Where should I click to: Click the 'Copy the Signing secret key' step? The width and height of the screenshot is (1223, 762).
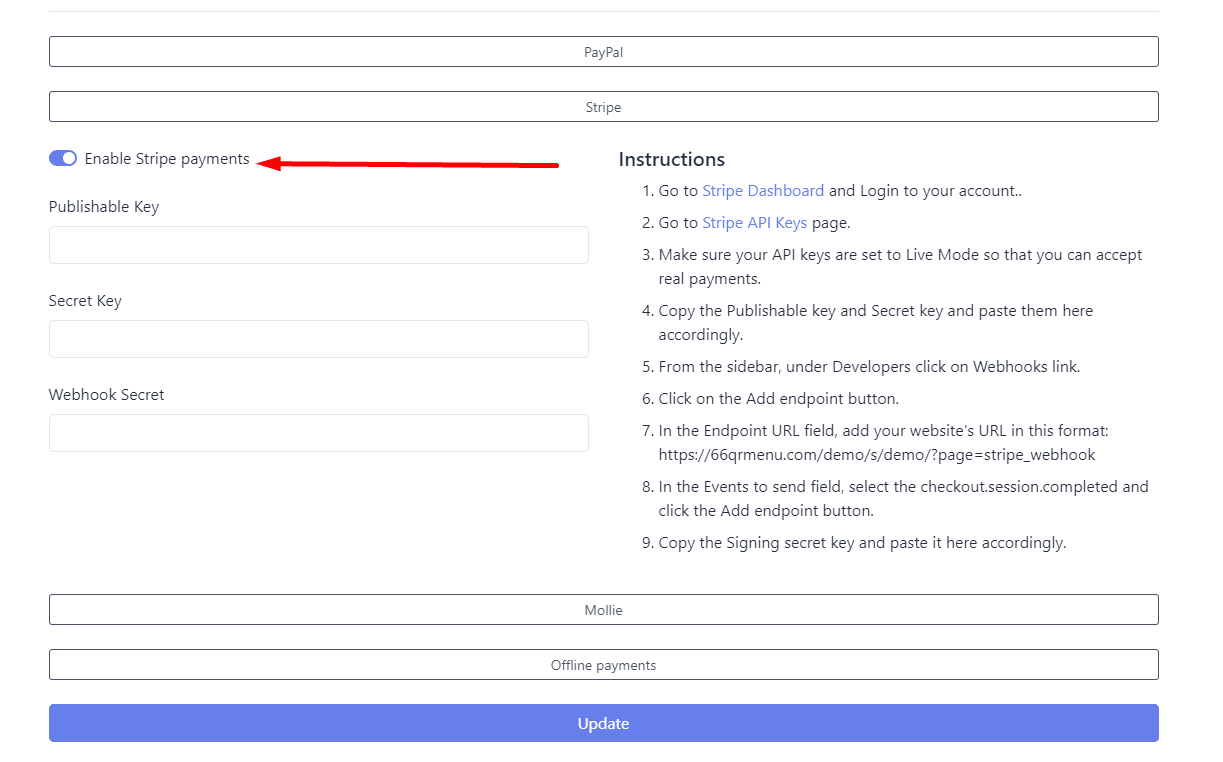(x=862, y=543)
